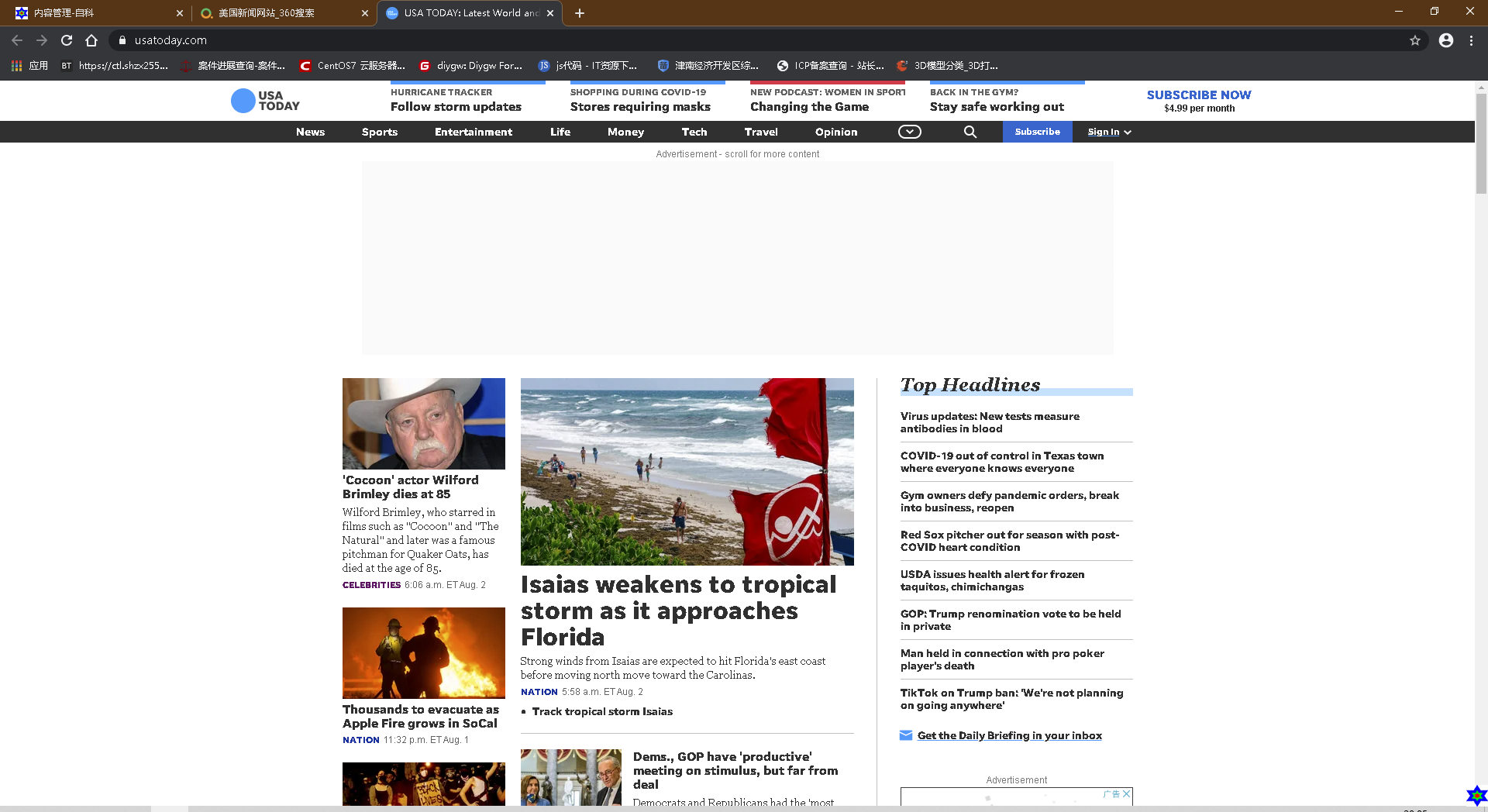Expand the Sign In dropdown
This screenshot has width=1488, height=812.
[x=1109, y=132]
